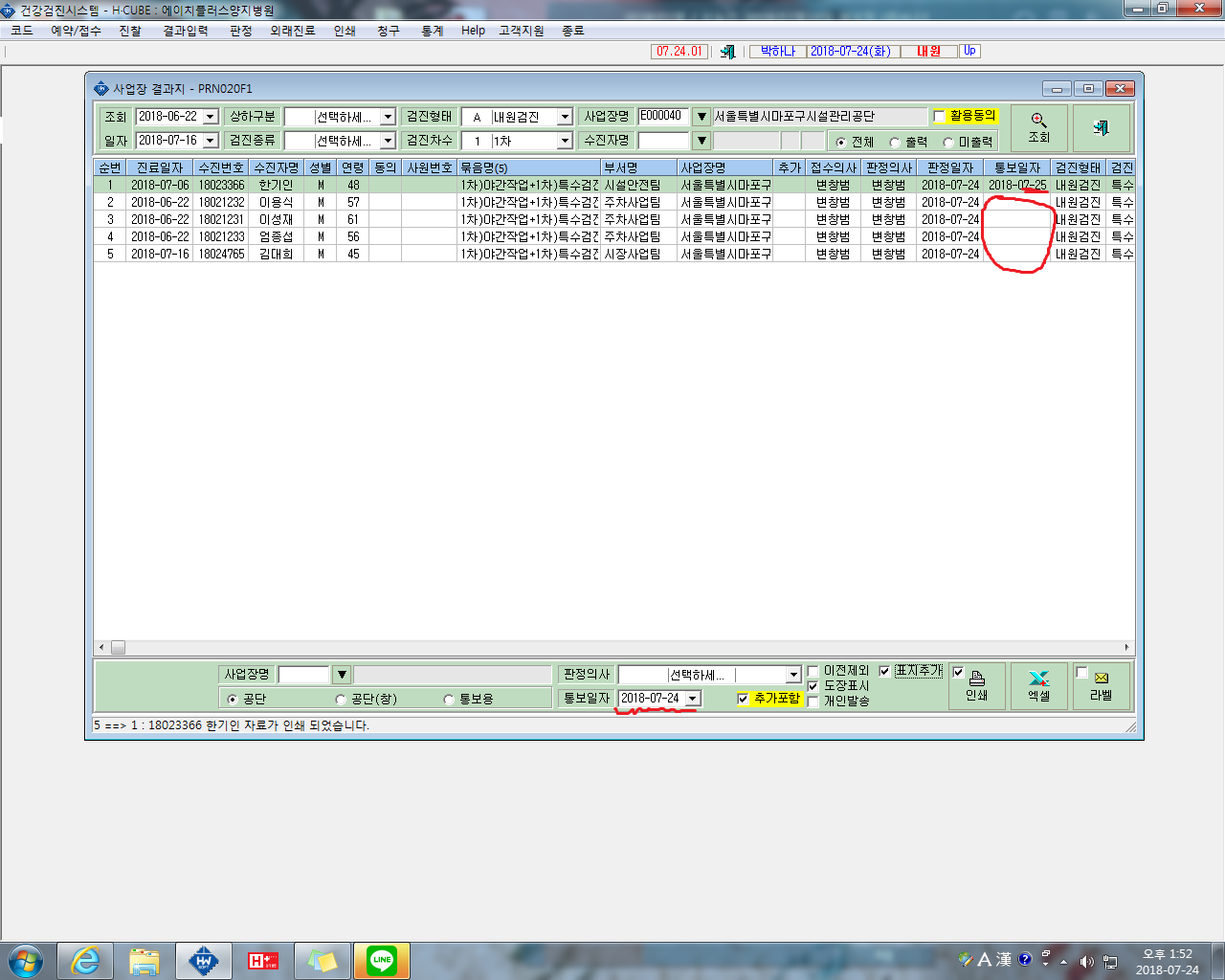Image resolution: width=1225 pixels, height=980 pixels.
Task: Open LINE messenger from the taskbar
Action: (382, 960)
